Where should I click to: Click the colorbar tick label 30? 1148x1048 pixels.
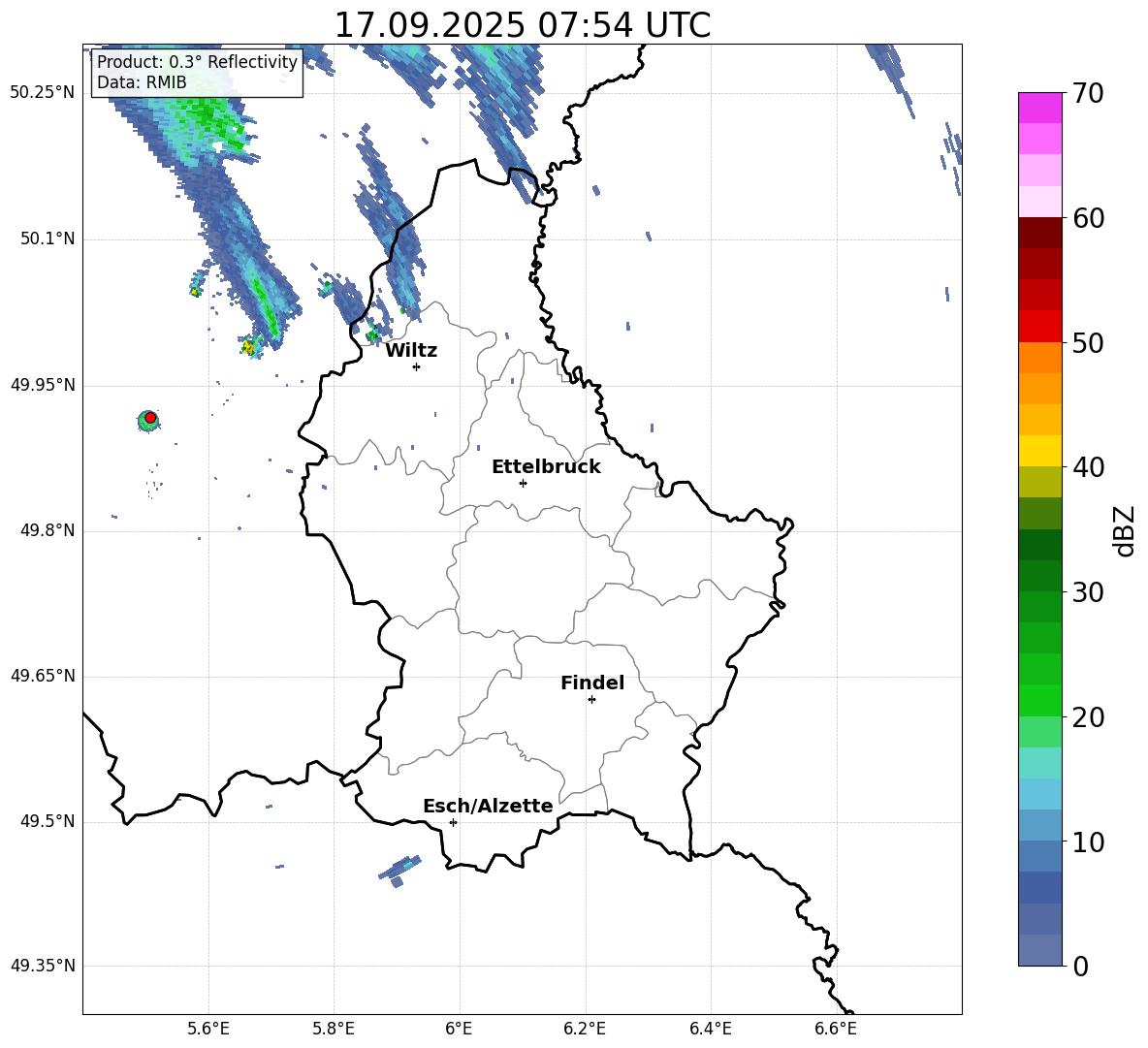coord(1088,592)
